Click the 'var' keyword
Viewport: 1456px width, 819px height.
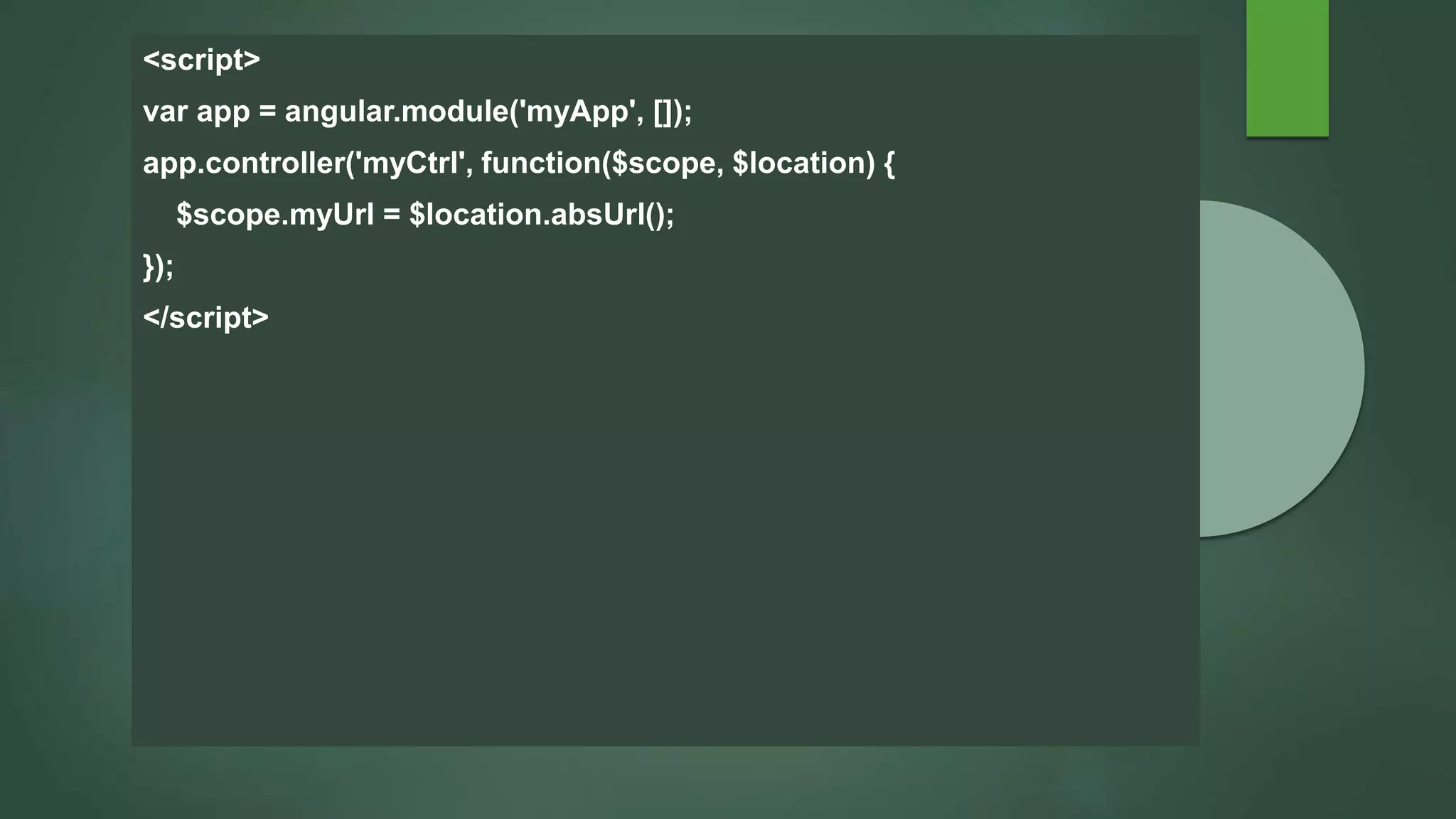click(165, 112)
